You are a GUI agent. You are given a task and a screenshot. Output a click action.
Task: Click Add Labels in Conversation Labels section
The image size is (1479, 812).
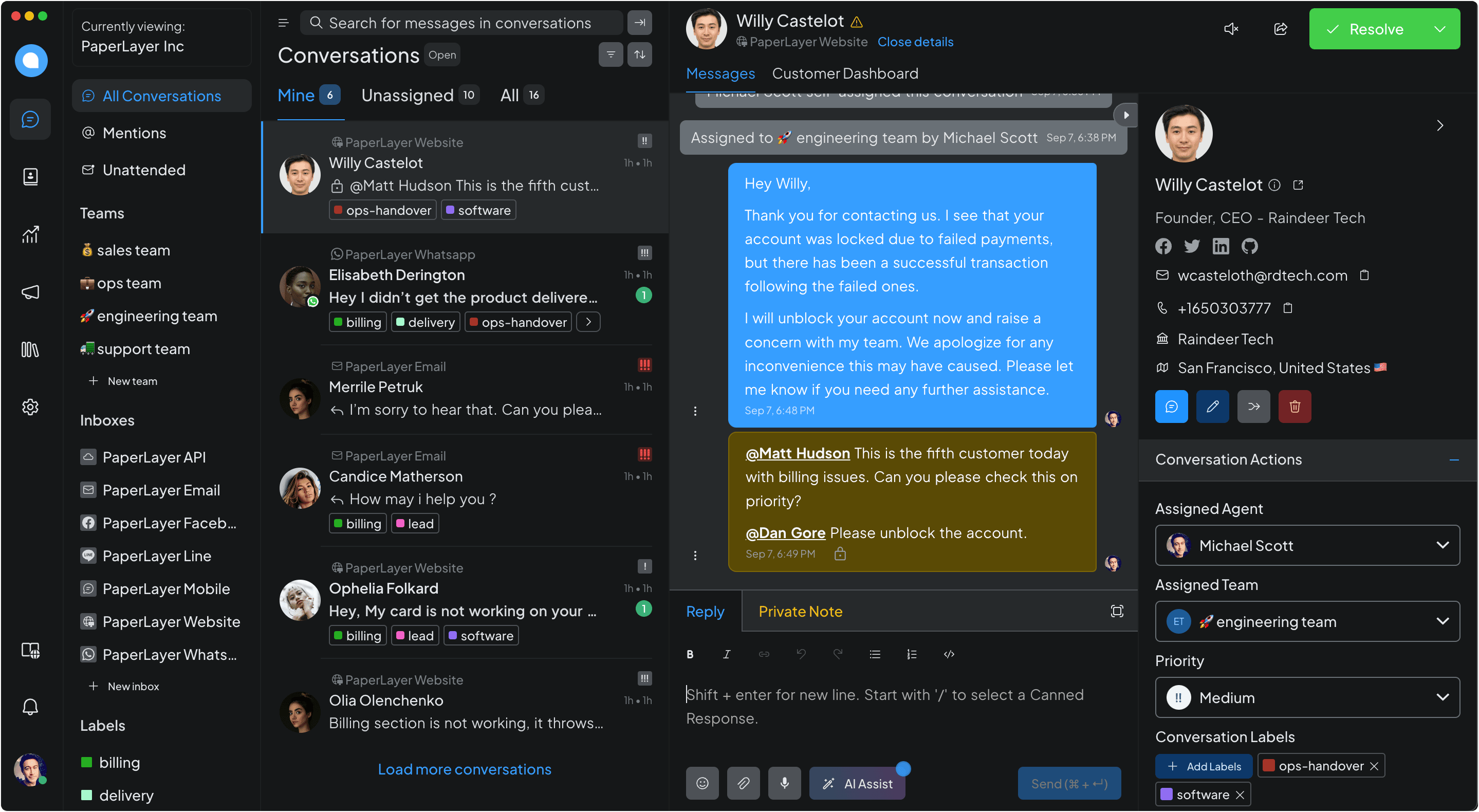(1204, 766)
